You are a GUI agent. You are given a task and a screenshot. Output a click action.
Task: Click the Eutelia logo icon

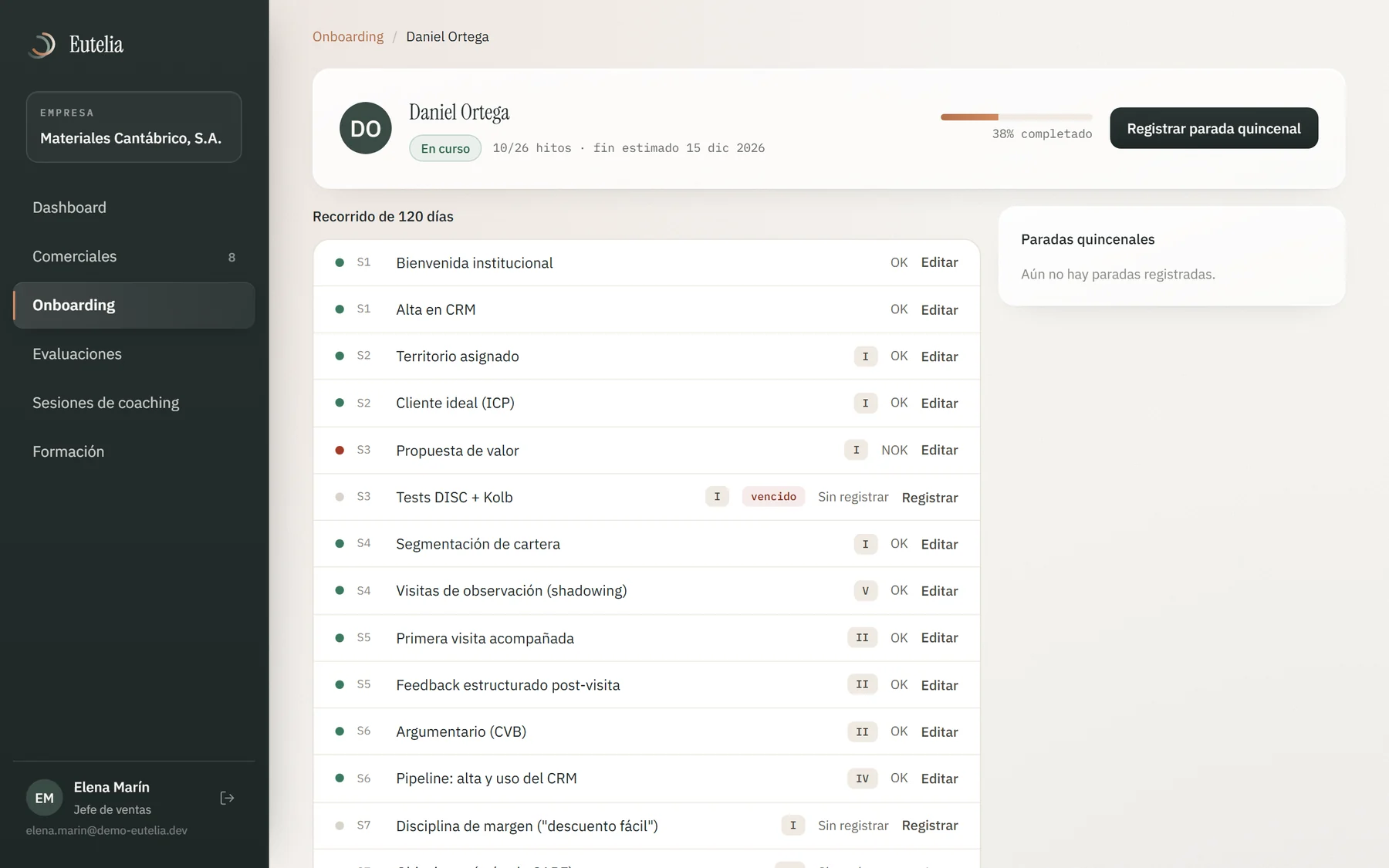coord(42,45)
